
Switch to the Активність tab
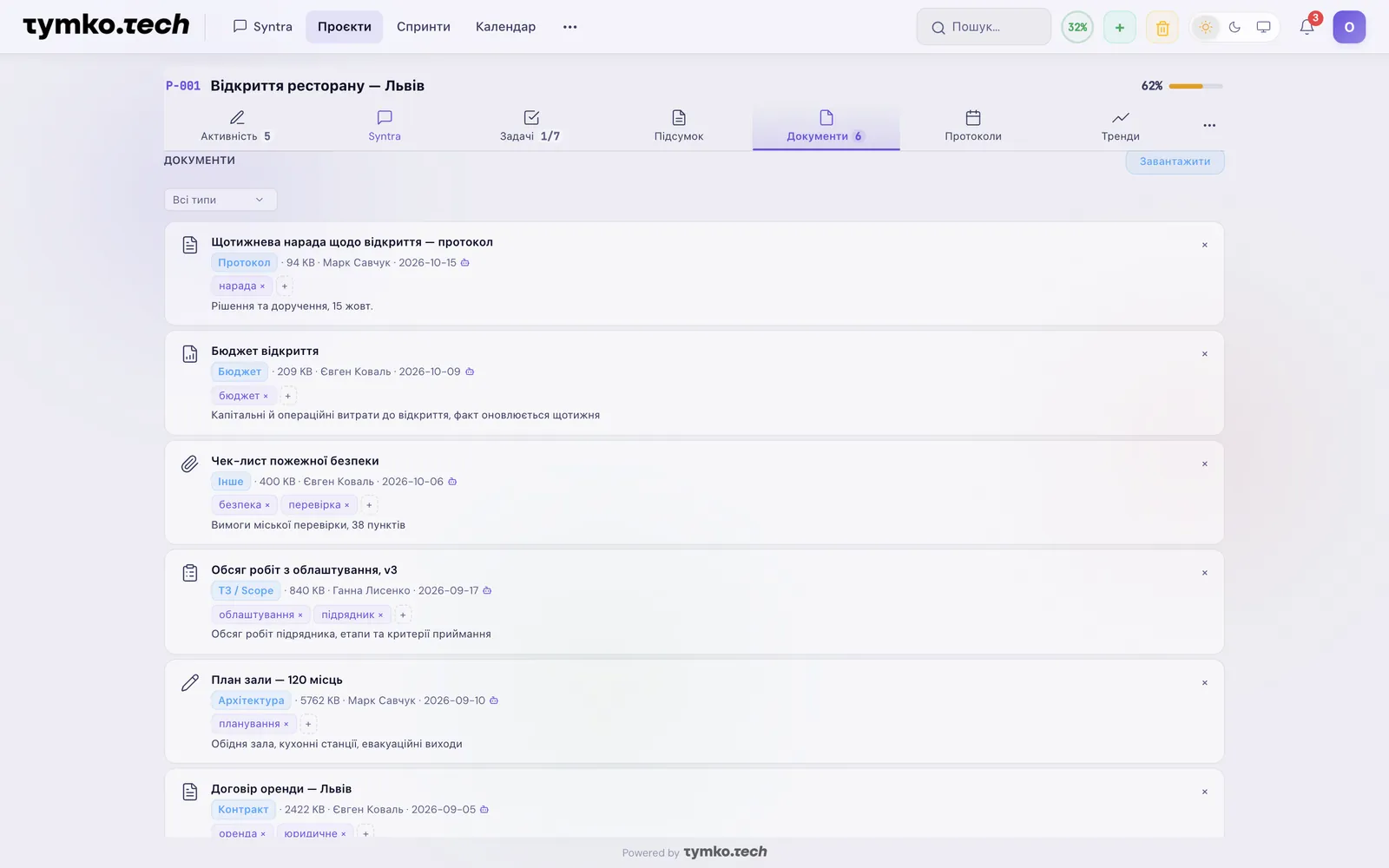click(x=236, y=127)
